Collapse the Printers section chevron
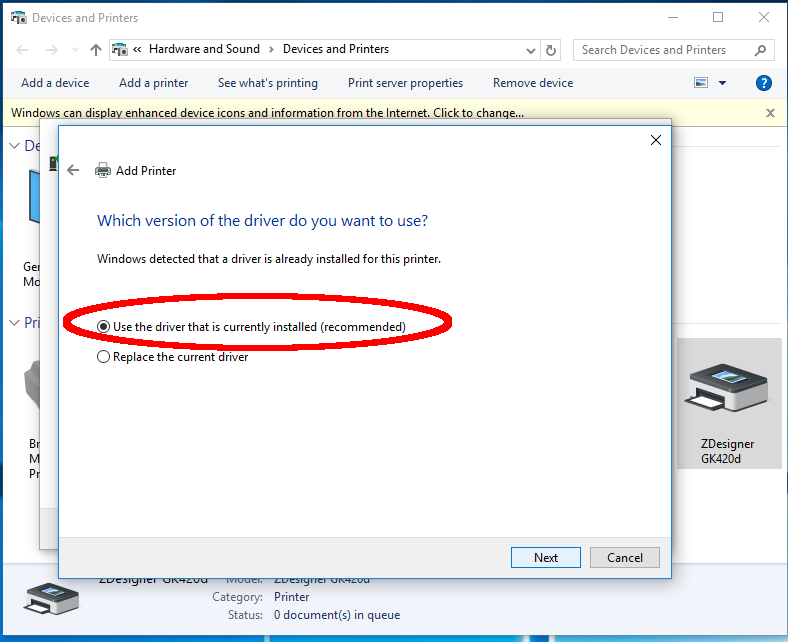 pyautogui.click(x=15, y=322)
